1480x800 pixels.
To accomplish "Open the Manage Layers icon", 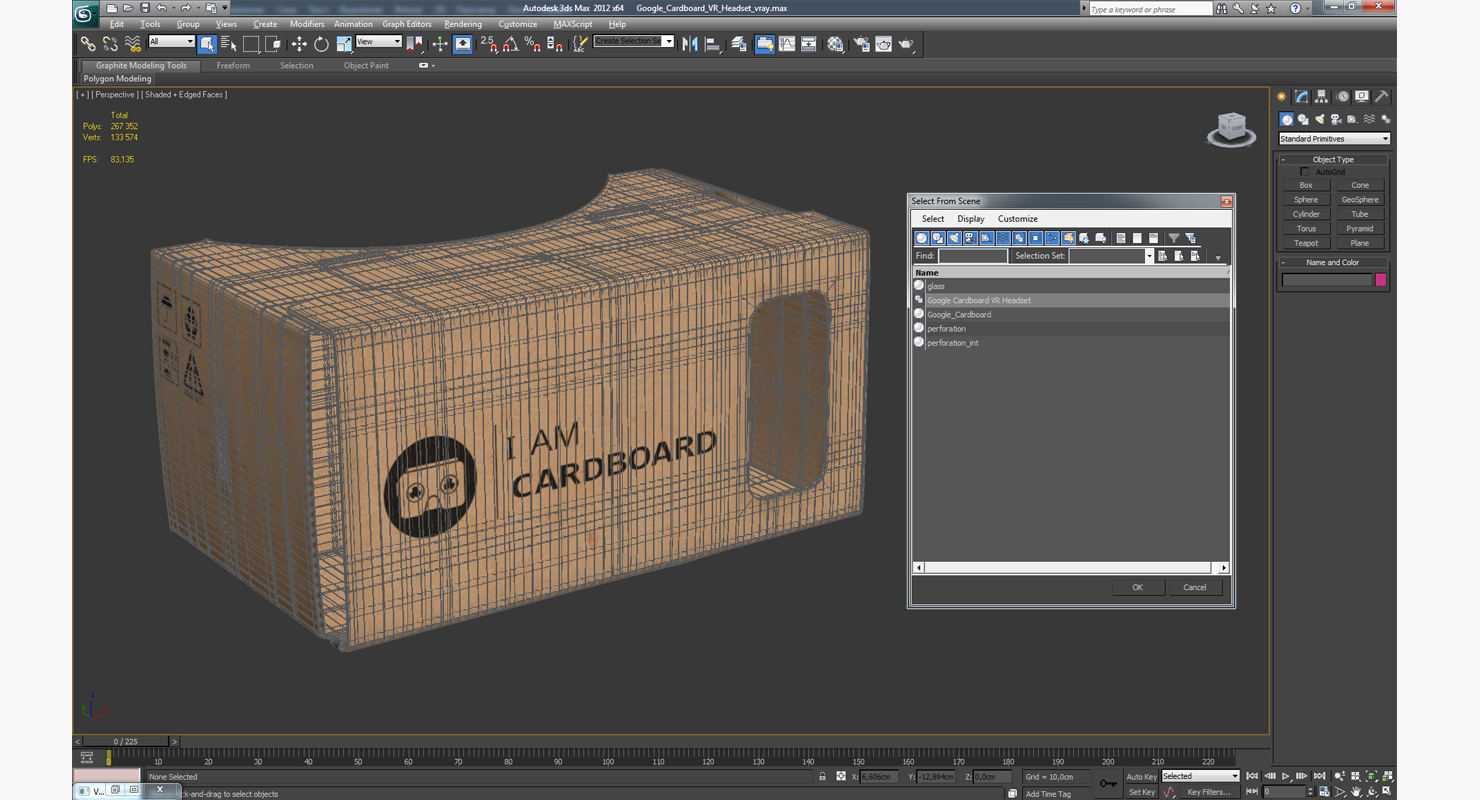I will [739, 44].
